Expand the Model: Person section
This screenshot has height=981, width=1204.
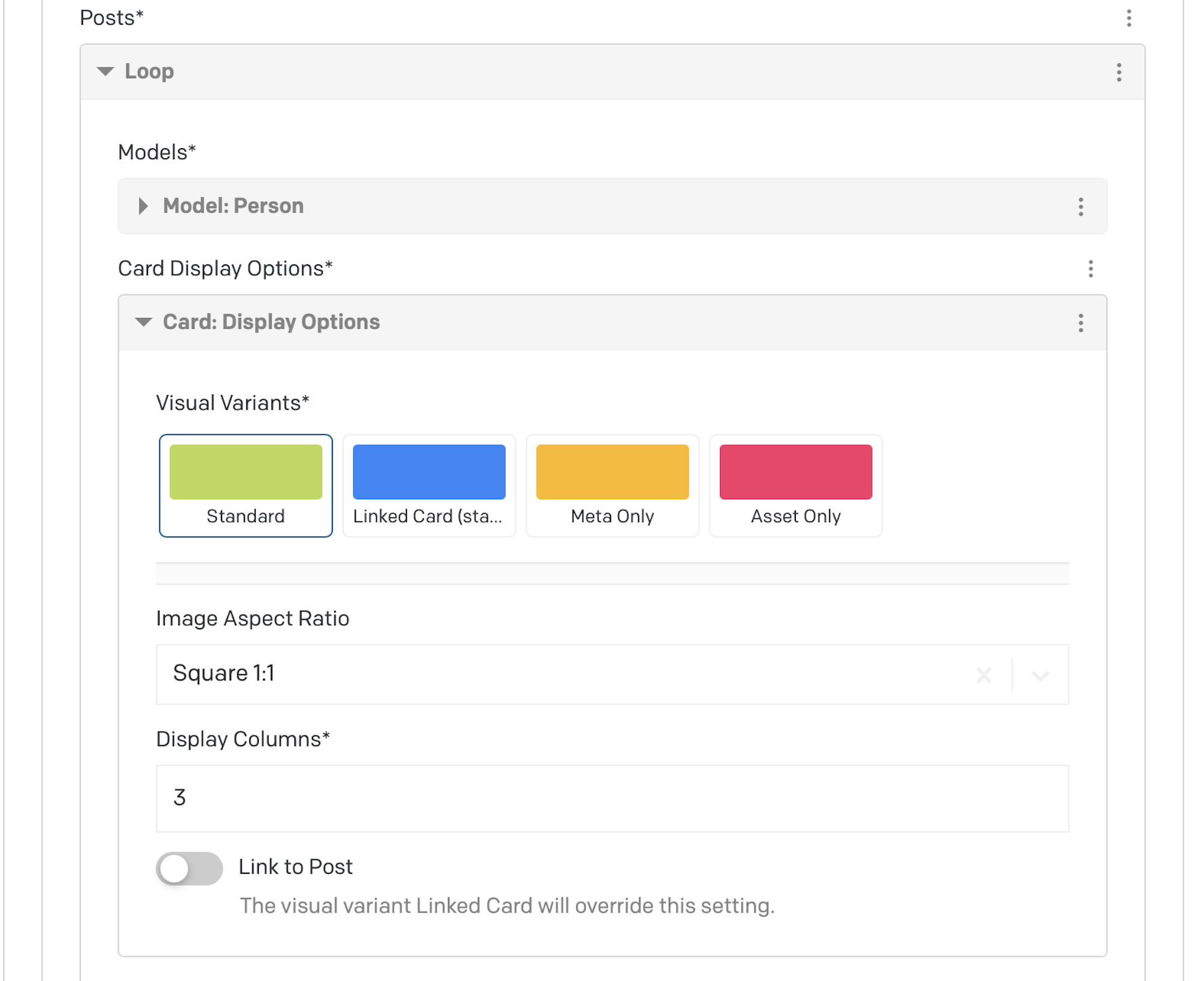(x=143, y=207)
